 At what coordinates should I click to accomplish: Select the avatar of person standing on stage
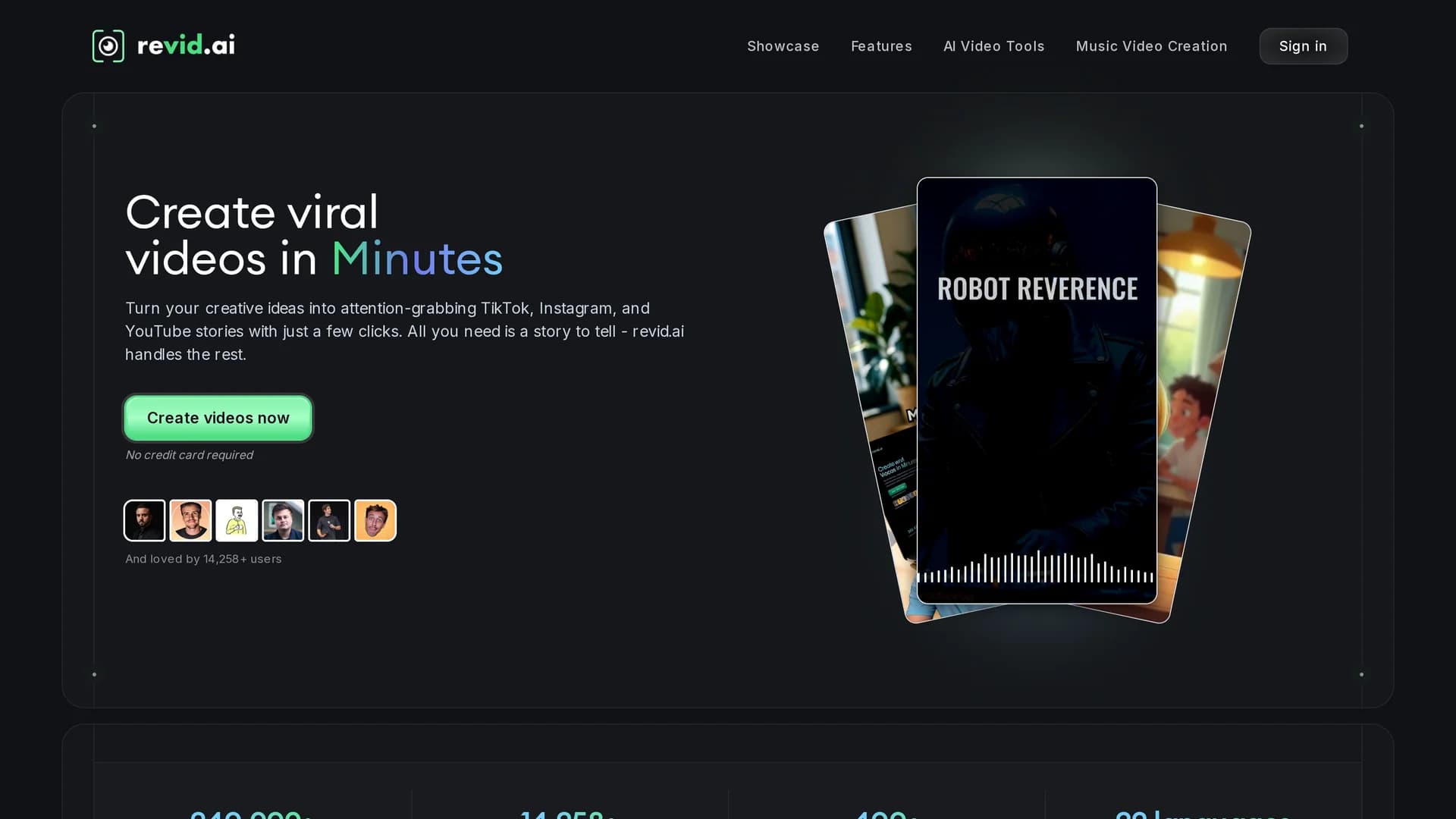pyautogui.click(x=329, y=520)
